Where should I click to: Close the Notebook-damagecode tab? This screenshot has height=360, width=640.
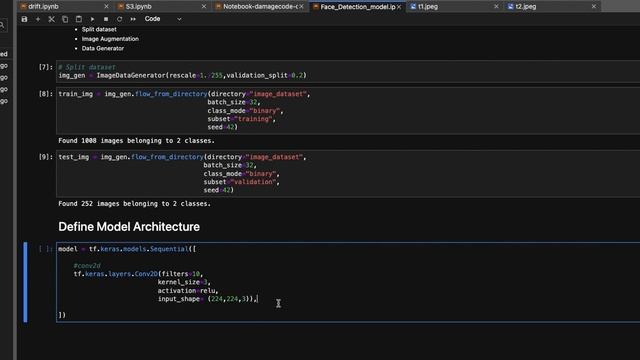point(302,7)
